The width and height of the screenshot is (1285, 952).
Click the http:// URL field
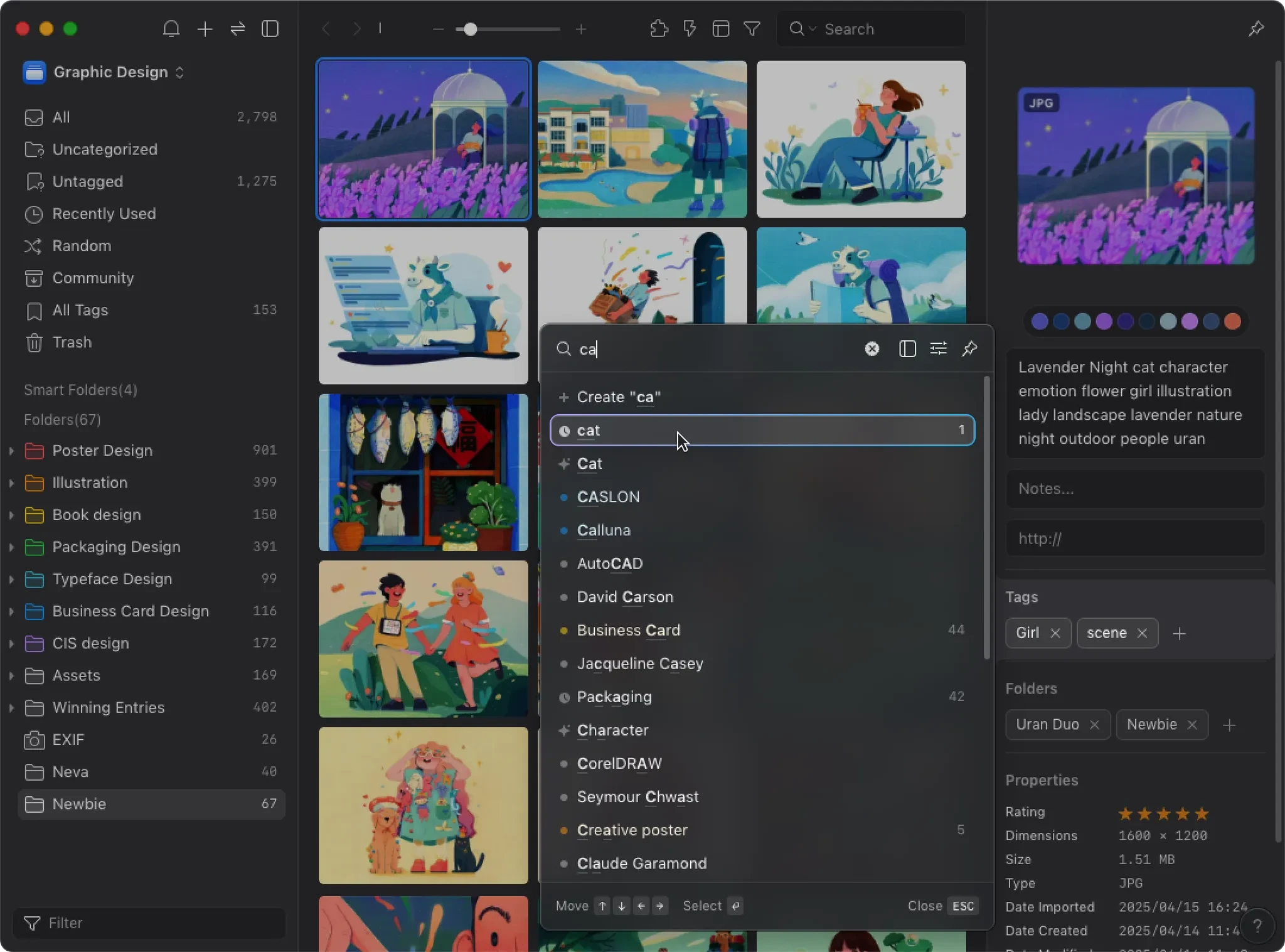[x=1135, y=538]
